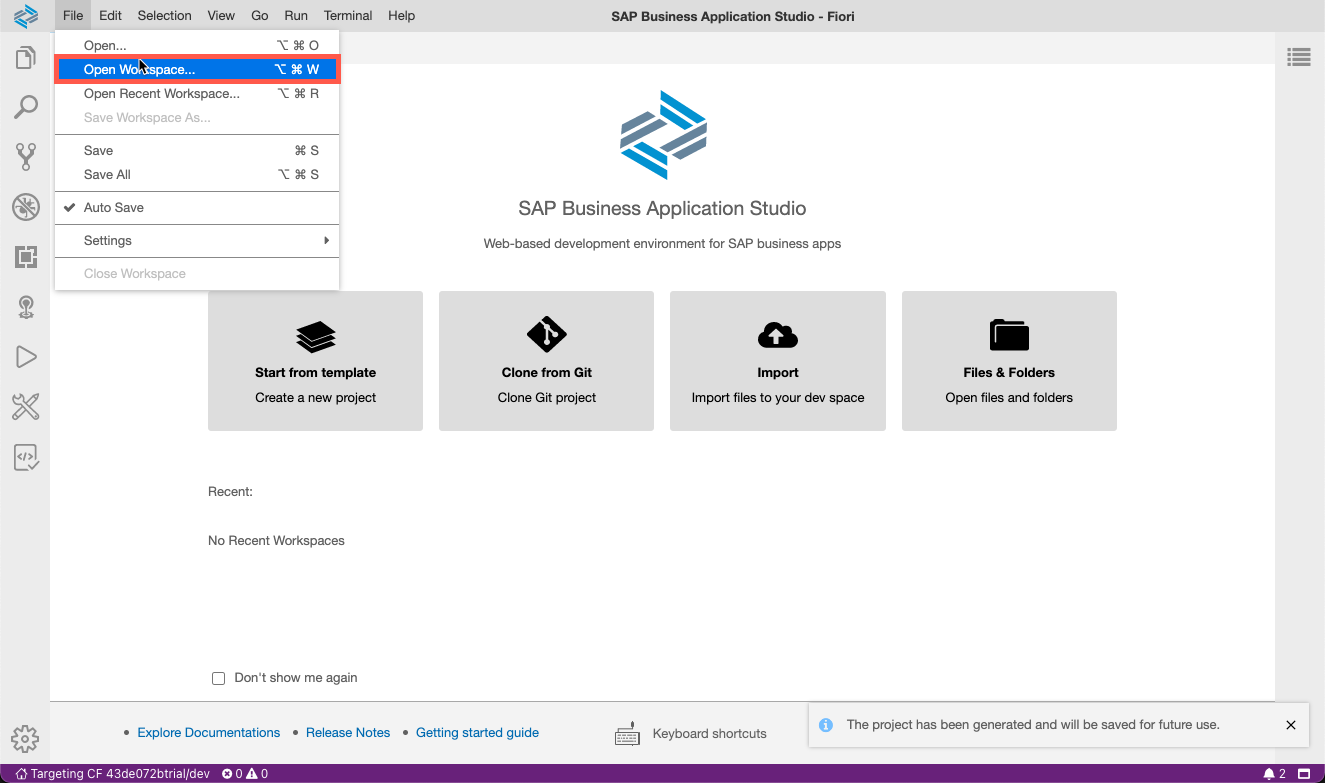Viewport: 1325px width, 783px height.
Task: Open the File menu
Action: click(x=72, y=16)
